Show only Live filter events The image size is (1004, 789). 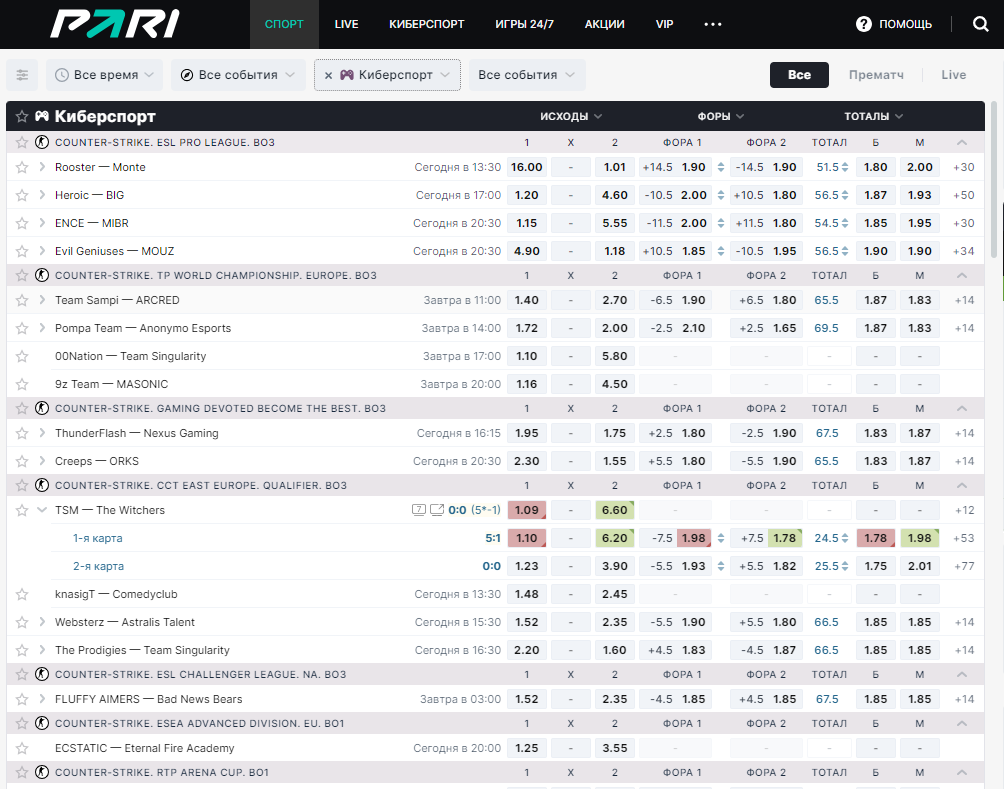(x=953, y=75)
